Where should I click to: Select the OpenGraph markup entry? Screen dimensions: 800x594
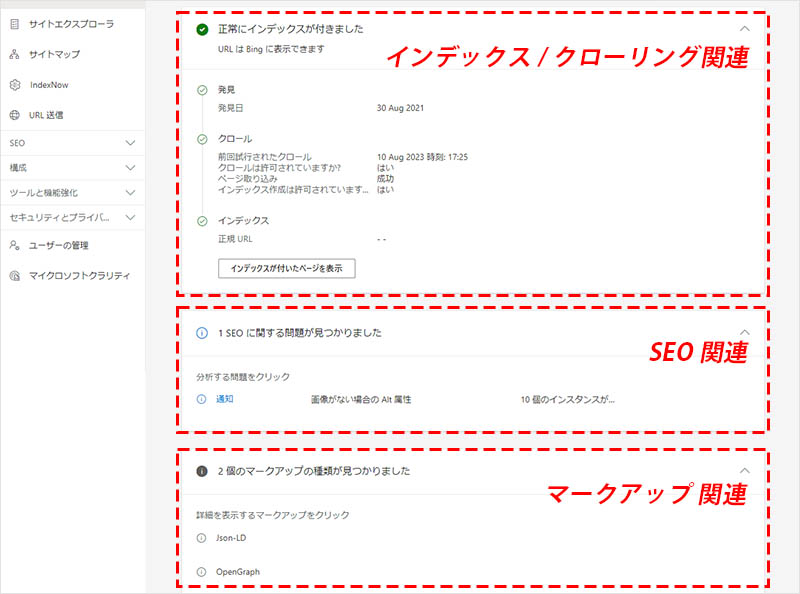tap(238, 571)
